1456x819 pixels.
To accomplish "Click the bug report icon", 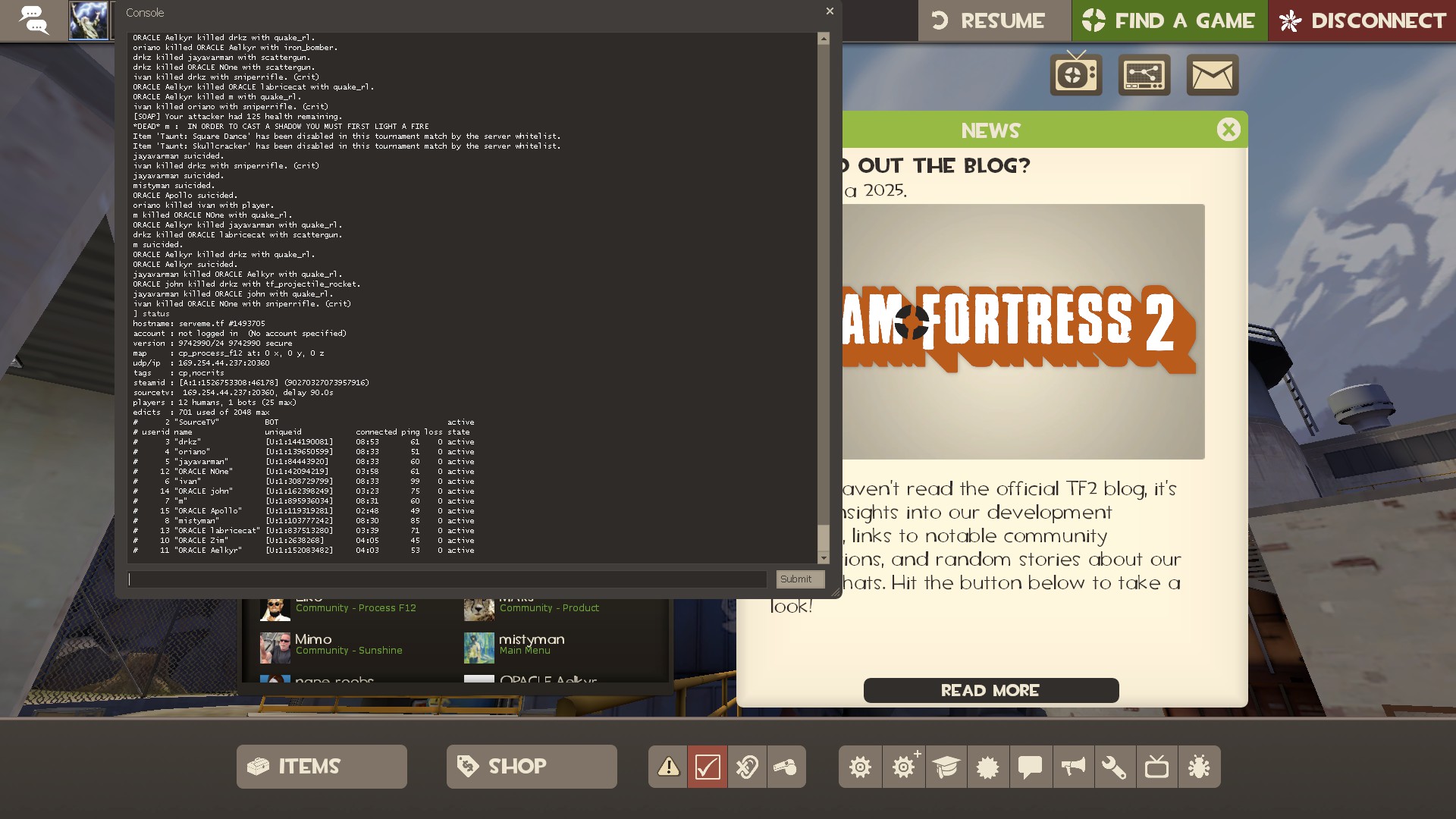I will [x=1199, y=767].
